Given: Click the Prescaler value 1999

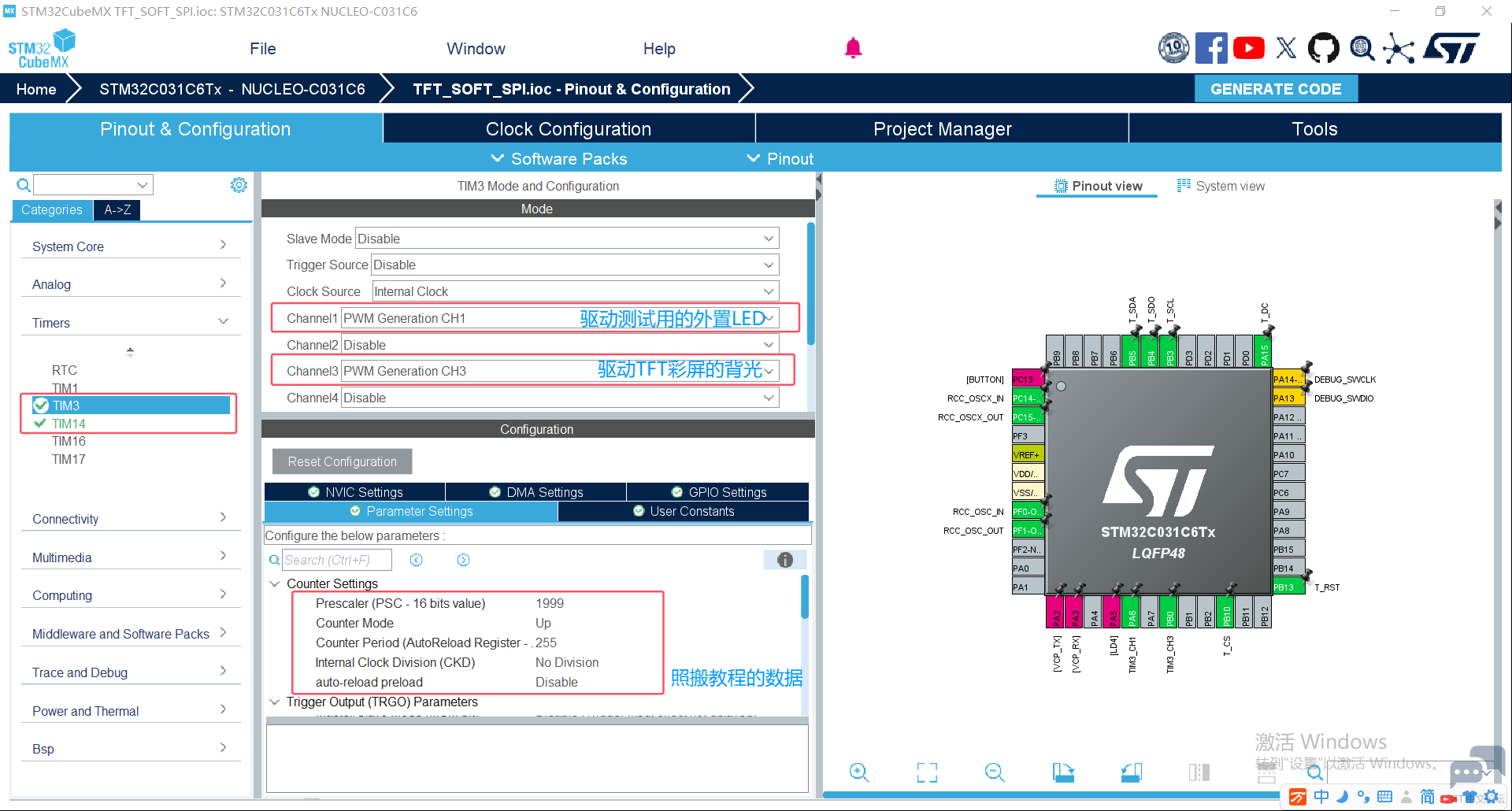Looking at the screenshot, I should pos(550,603).
